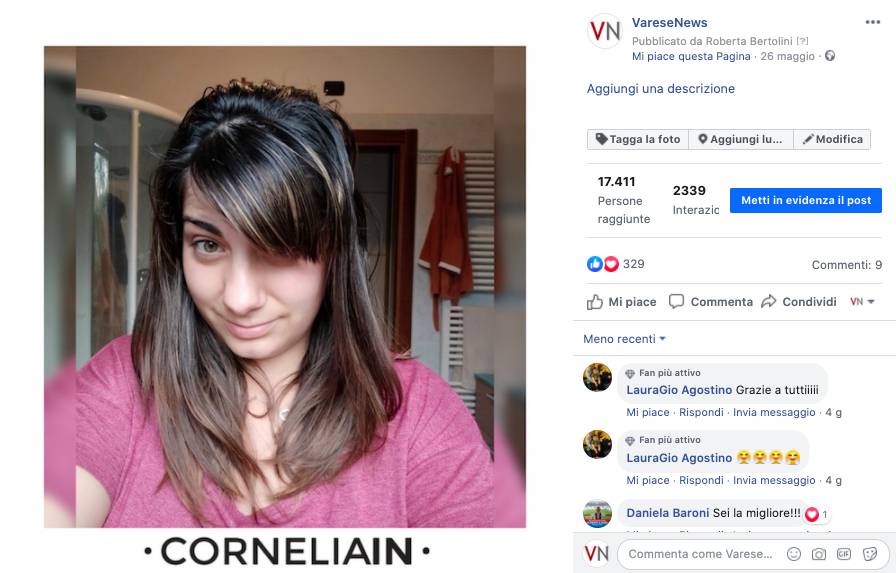Screen dimensions: 896x573
Task: Like the post with Mi piace
Action: tap(622, 302)
